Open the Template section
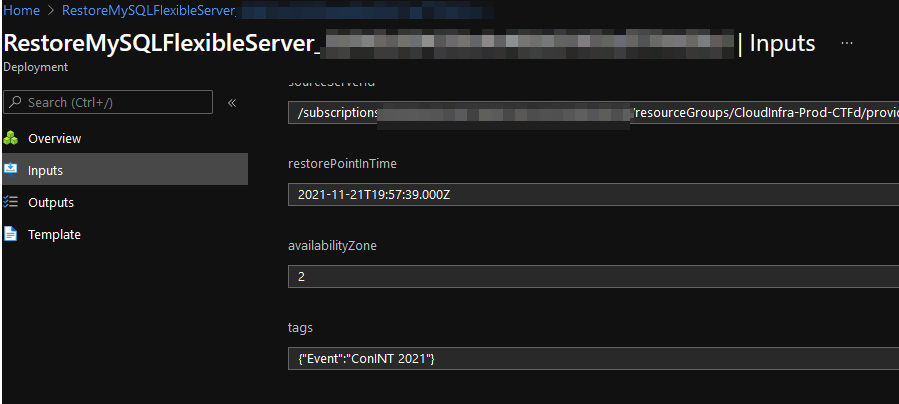The height and width of the screenshot is (404, 899). point(54,234)
